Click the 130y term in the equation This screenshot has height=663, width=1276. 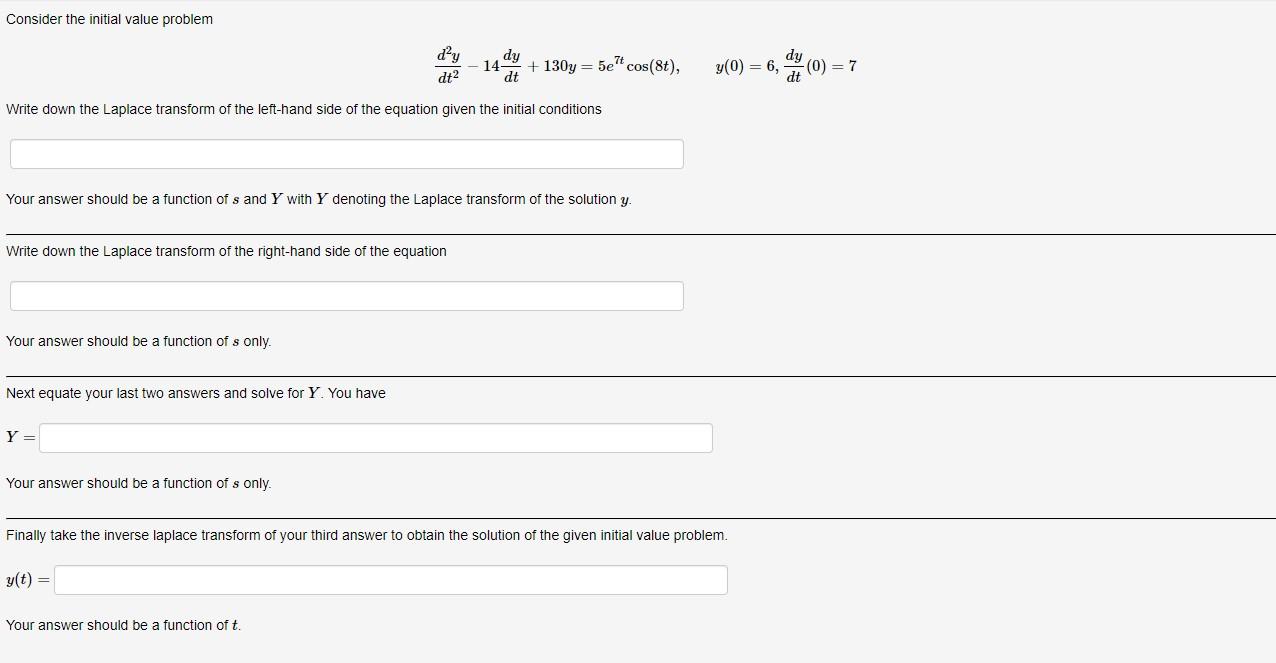point(560,63)
